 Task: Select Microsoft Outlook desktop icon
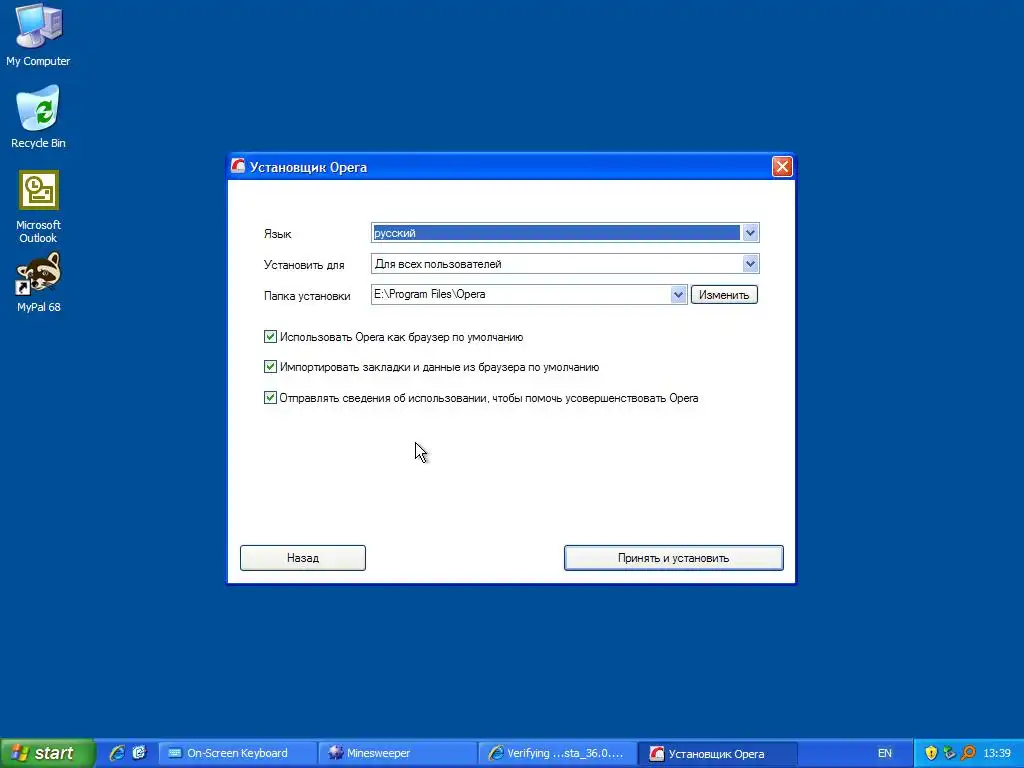point(38,206)
